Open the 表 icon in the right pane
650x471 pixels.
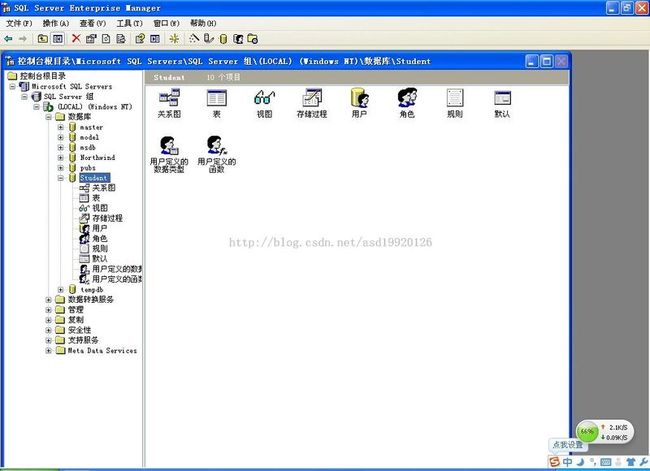tap(216, 103)
